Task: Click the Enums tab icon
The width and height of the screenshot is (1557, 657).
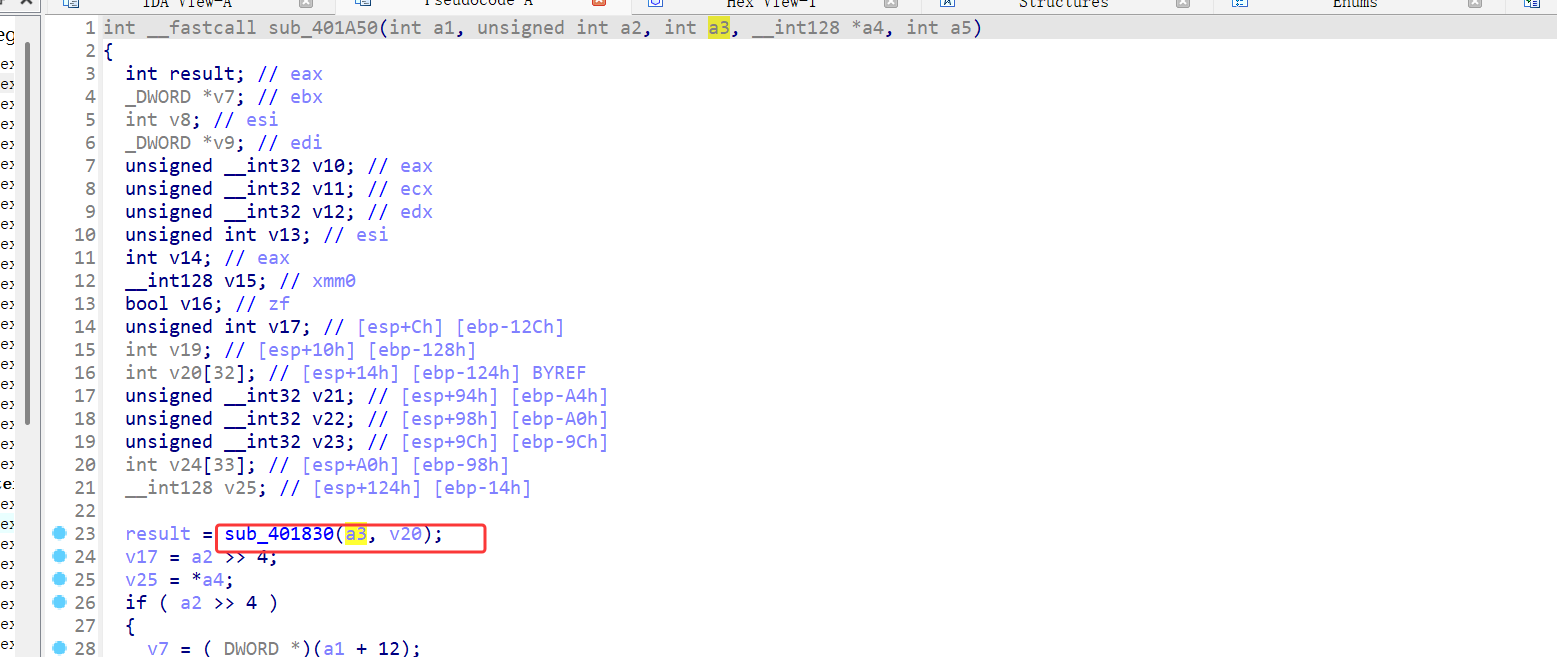Action: [x=1239, y=4]
